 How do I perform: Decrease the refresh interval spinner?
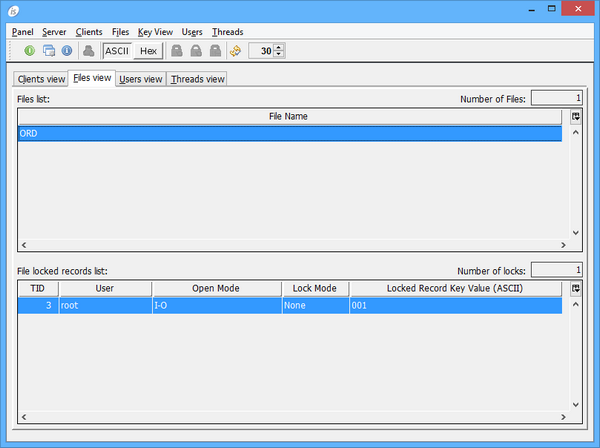(279, 54)
